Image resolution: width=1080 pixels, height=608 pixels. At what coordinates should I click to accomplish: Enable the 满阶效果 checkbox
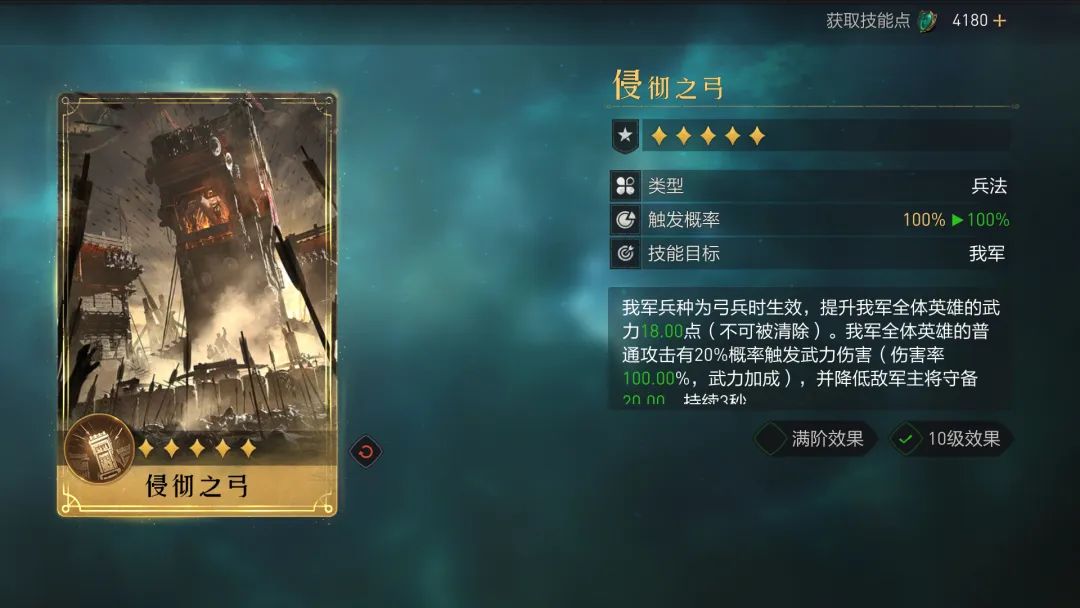click(771, 439)
